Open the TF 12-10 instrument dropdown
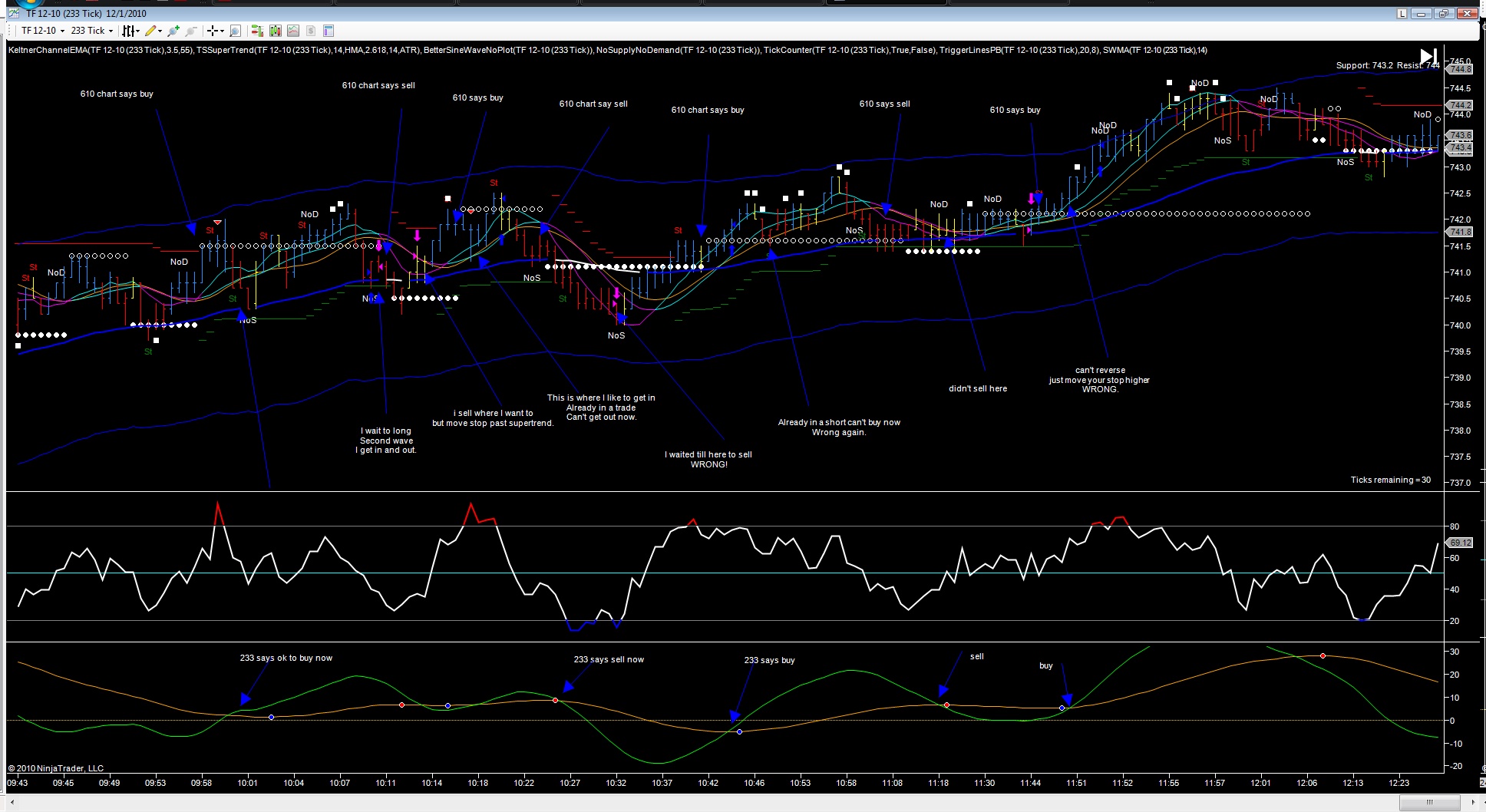Image resolution: width=1486 pixels, height=812 pixels. coord(43,31)
